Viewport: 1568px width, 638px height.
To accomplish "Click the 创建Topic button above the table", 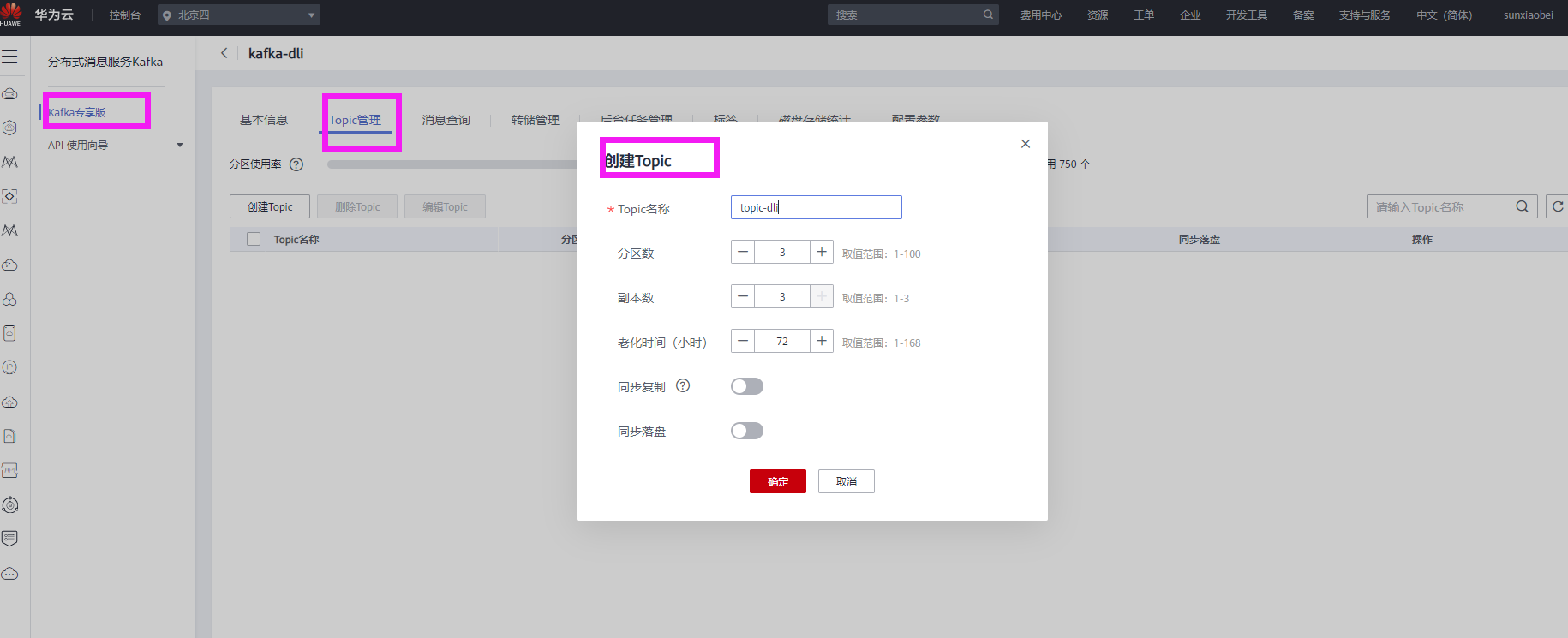I will point(270,206).
